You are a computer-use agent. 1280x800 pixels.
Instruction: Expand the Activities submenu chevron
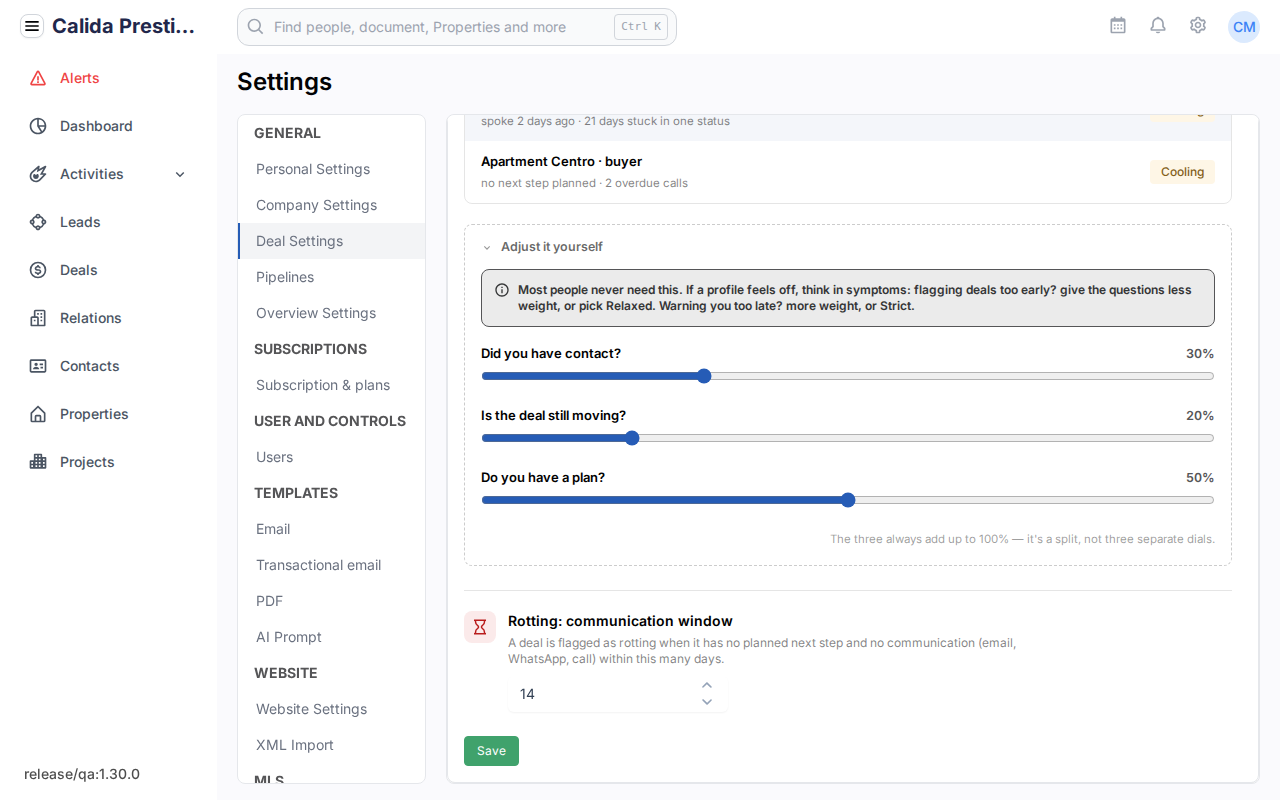pos(180,175)
